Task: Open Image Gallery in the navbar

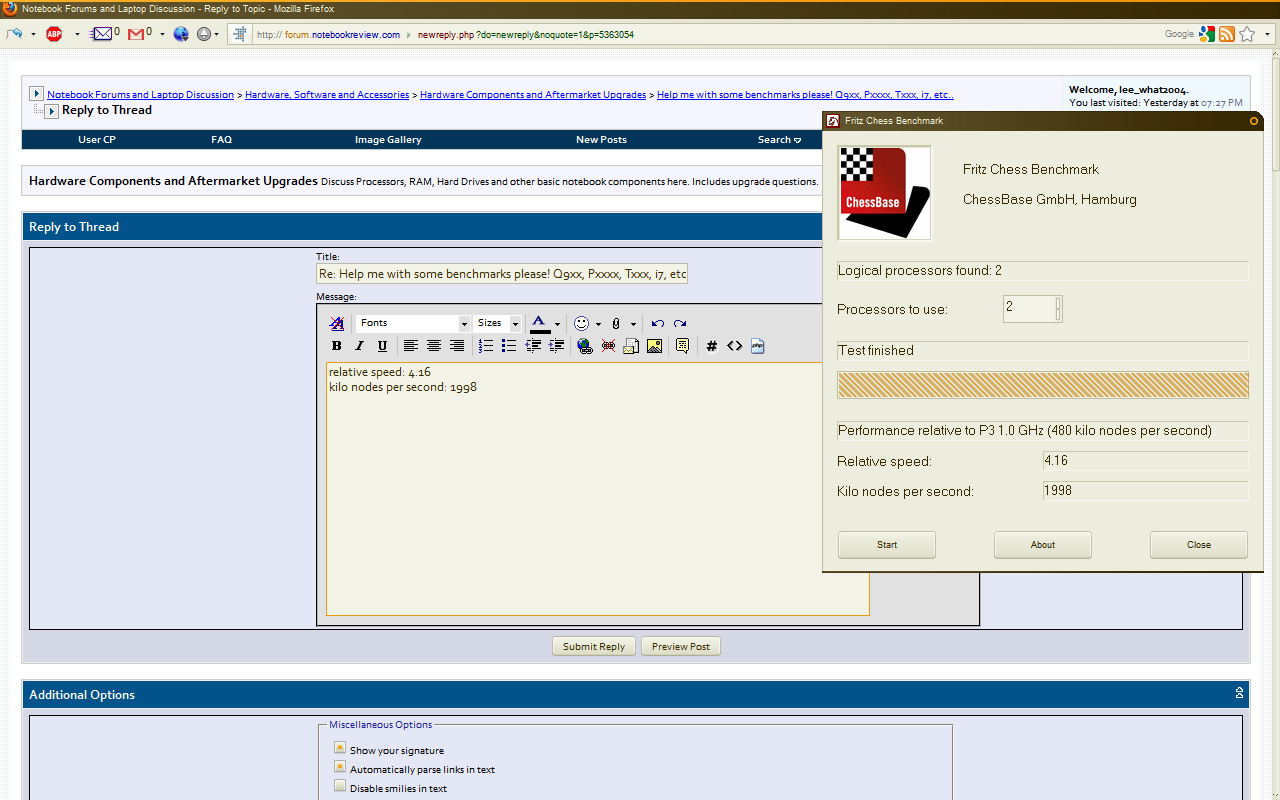Action: pos(388,140)
